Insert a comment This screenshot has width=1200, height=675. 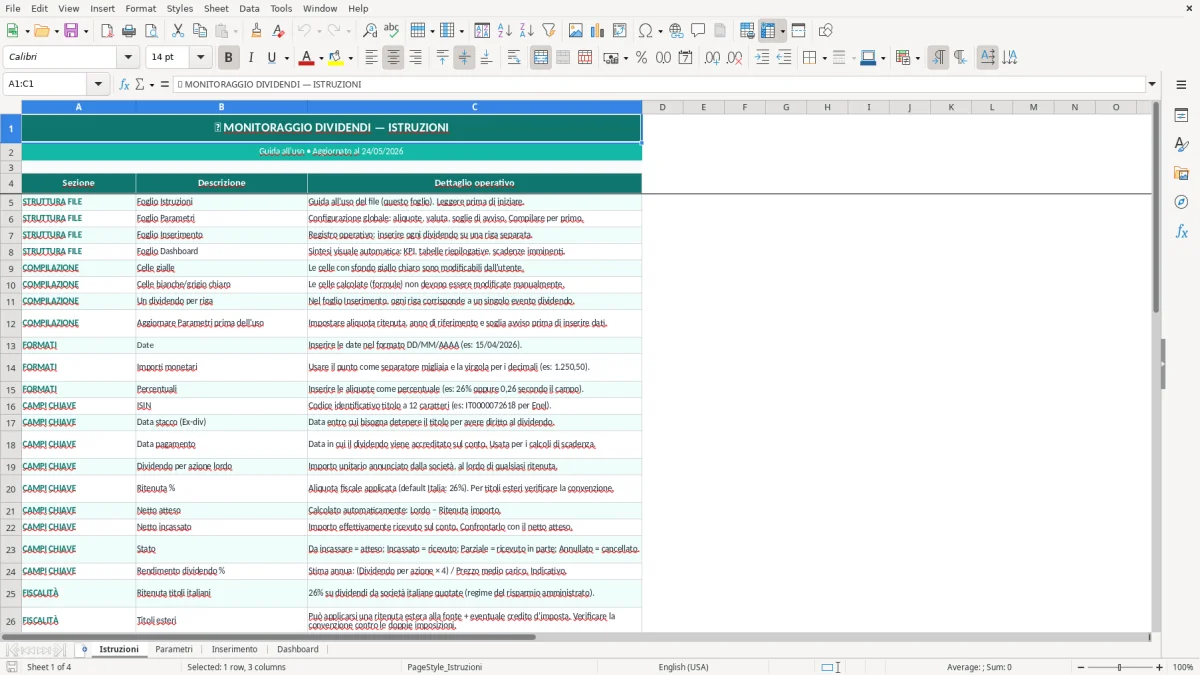[x=699, y=31]
